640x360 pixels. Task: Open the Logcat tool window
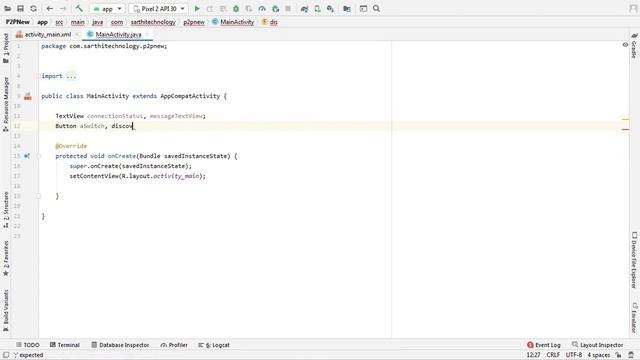[x=214, y=345]
